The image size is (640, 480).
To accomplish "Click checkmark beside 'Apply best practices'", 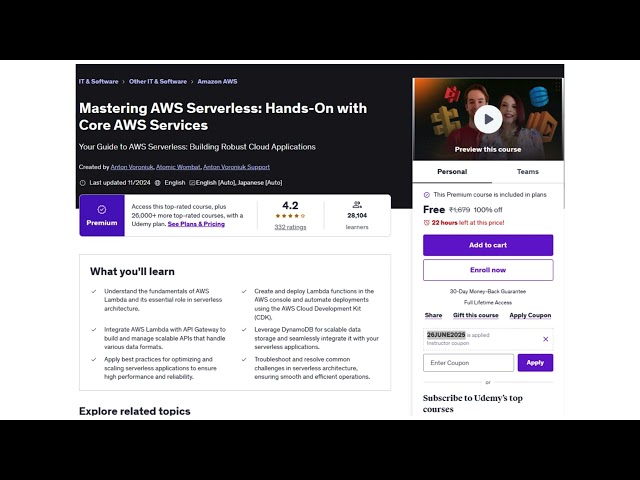I will [94, 360].
